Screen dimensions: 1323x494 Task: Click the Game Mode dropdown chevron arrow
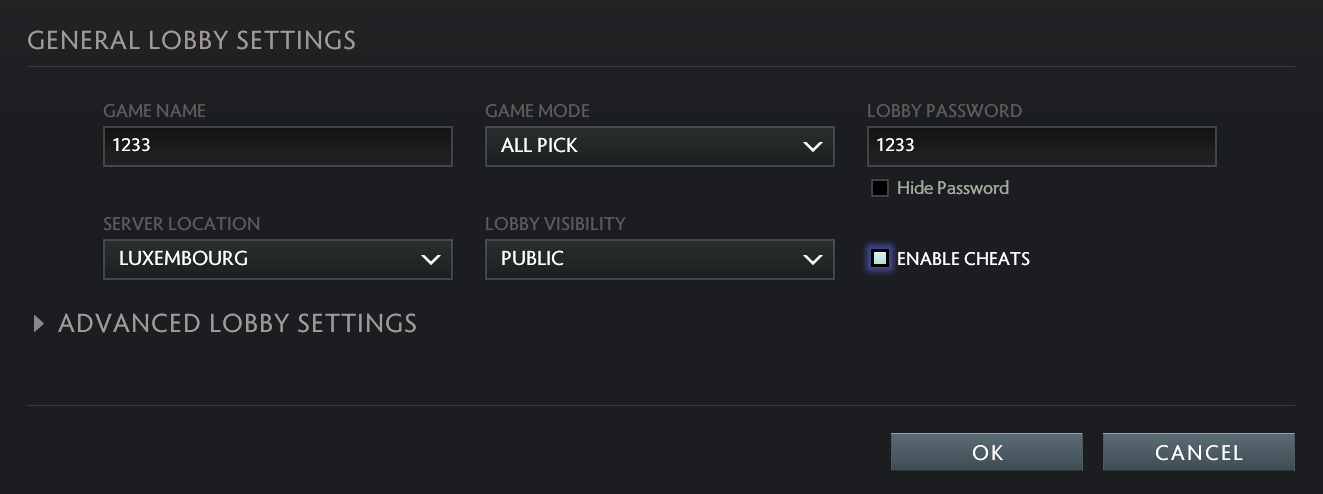tap(812, 147)
